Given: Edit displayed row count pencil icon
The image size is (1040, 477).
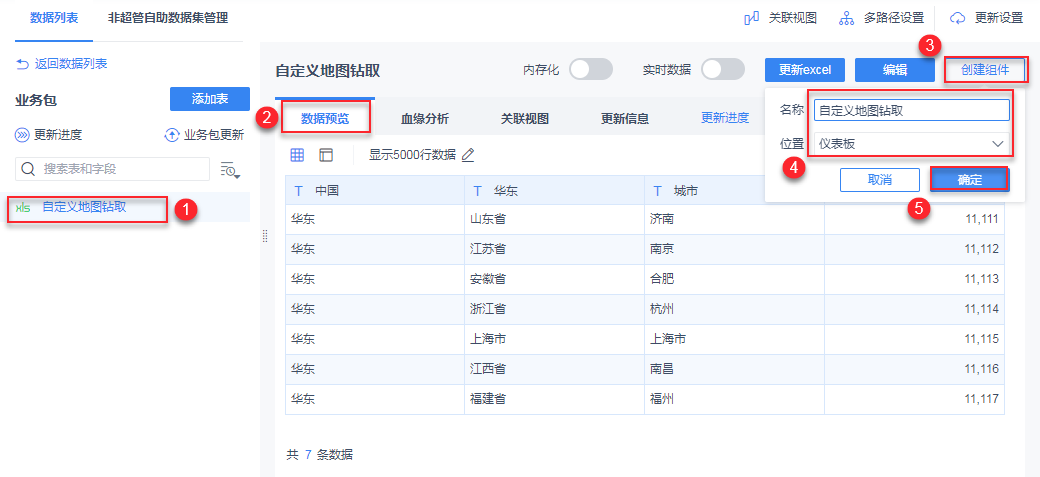Looking at the screenshot, I should [x=468, y=155].
